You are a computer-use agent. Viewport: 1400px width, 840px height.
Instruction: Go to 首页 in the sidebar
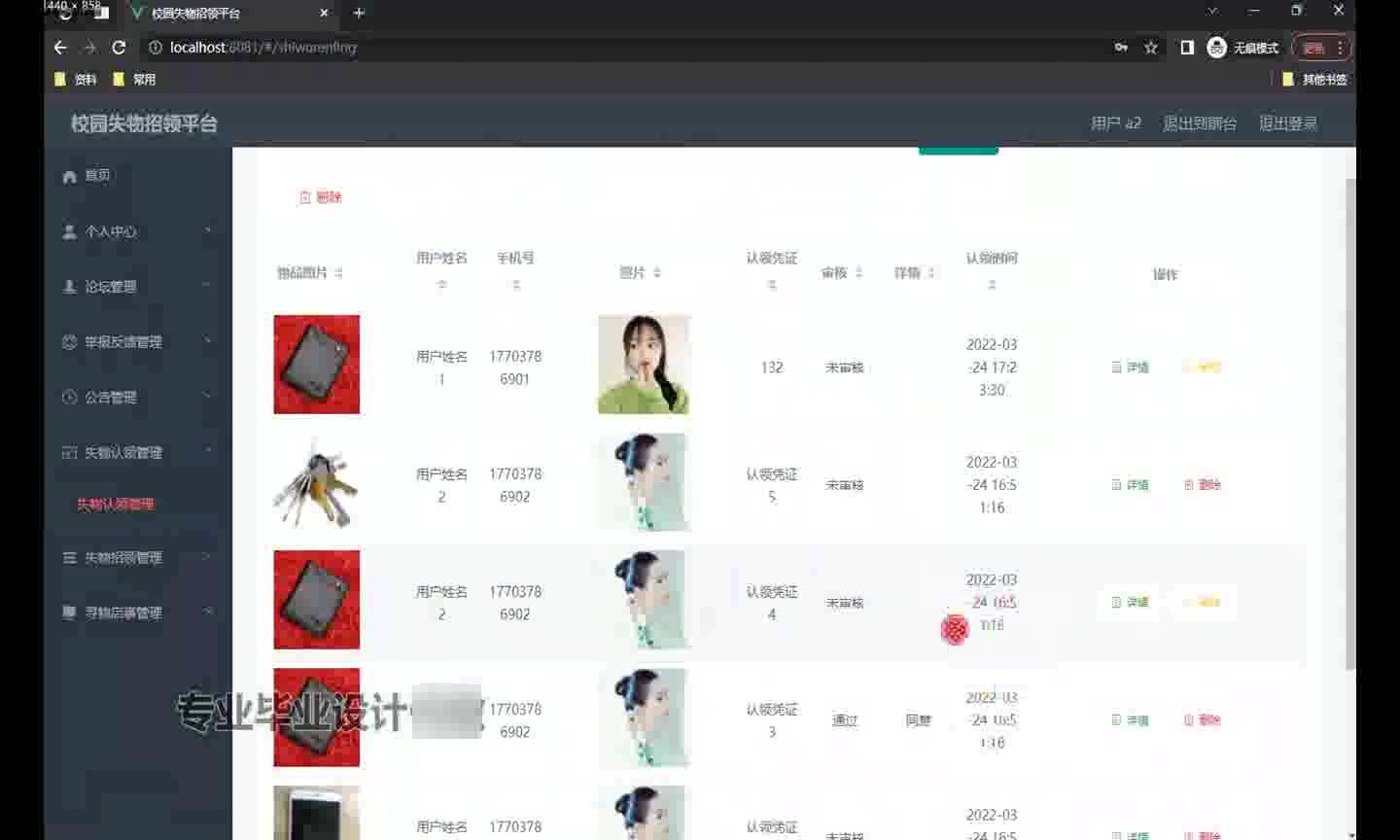[97, 176]
